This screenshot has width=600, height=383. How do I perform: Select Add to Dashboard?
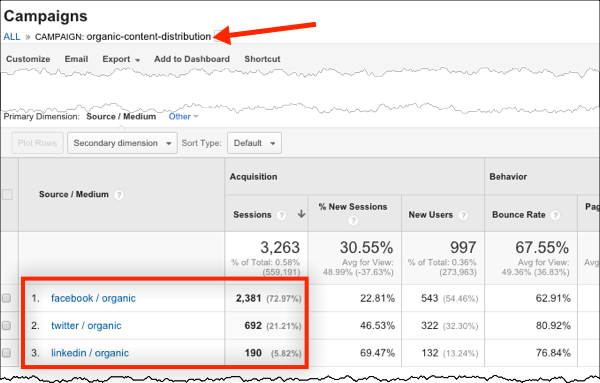coord(192,59)
